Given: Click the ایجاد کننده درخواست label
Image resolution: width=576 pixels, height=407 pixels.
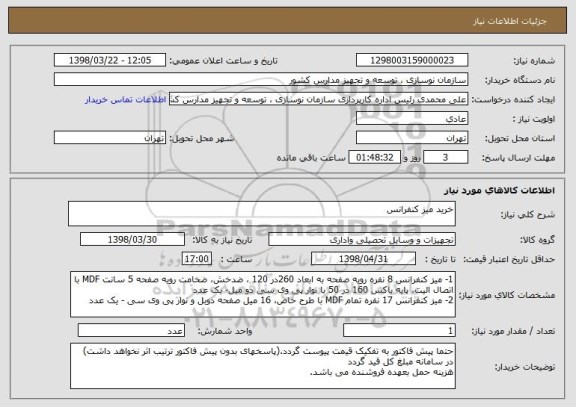Looking at the screenshot, I should pos(513,100).
